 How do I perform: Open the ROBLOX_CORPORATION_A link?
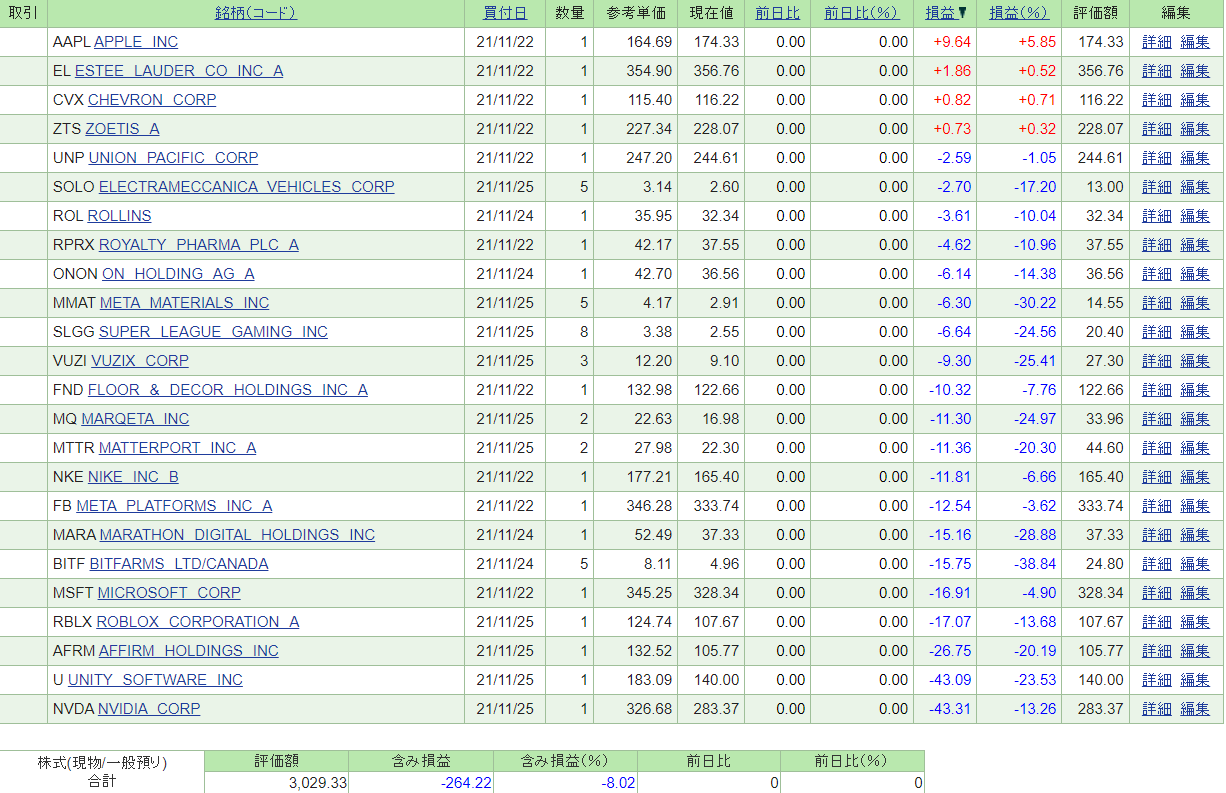pyautogui.click(x=198, y=622)
